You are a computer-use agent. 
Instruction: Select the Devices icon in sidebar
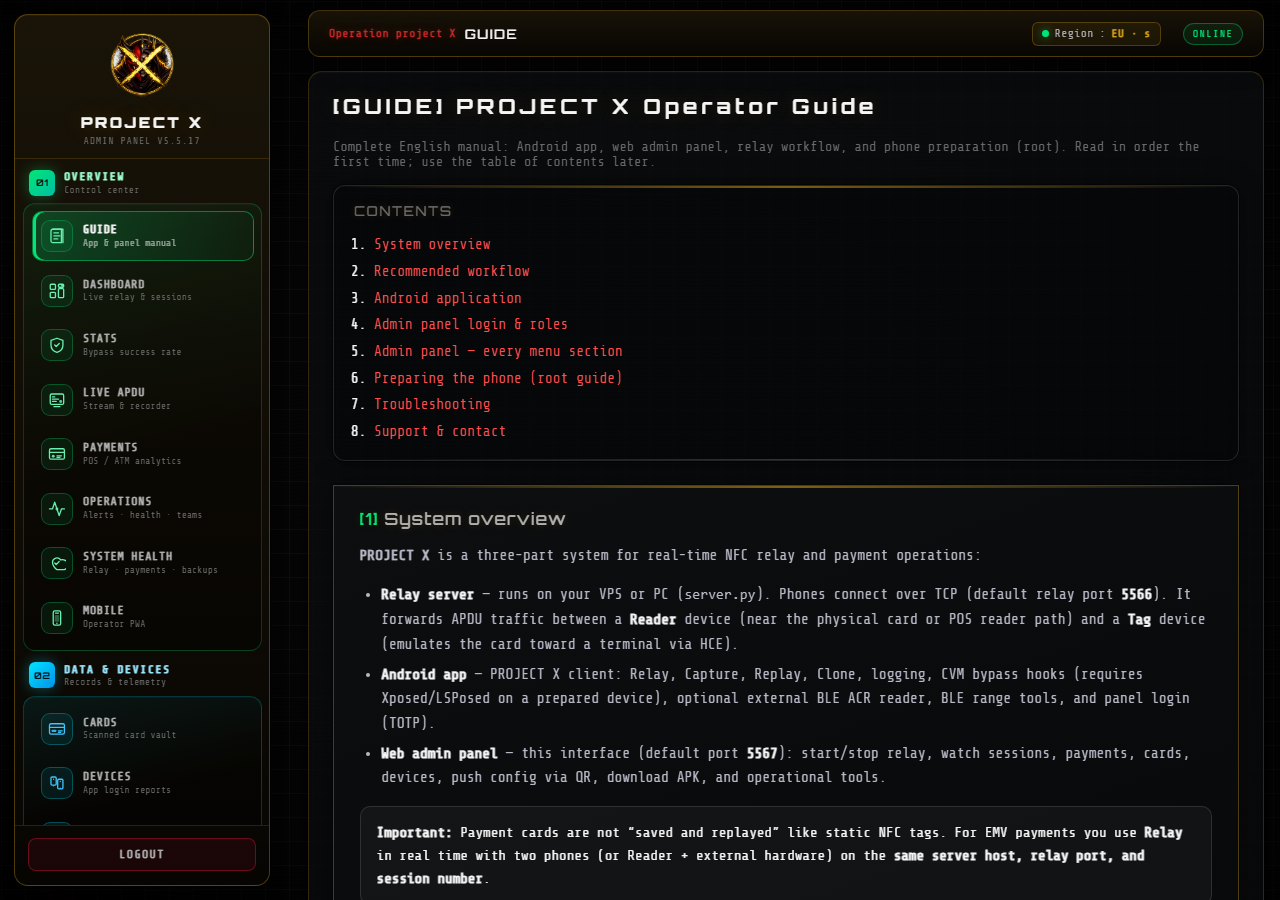(x=57, y=783)
